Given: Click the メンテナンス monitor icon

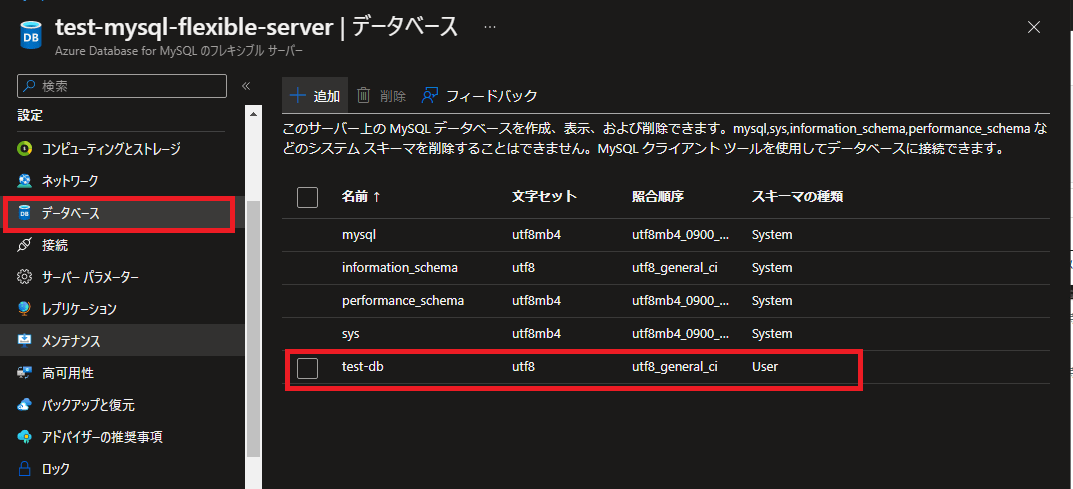Looking at the screenshot, I should [x=25, y=341].
